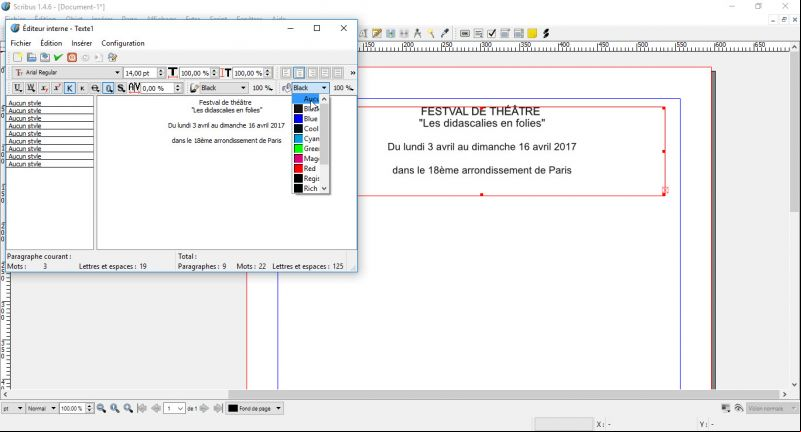801x432 pixels.
Task: Select Red in the color list
Action: point(306,169)
